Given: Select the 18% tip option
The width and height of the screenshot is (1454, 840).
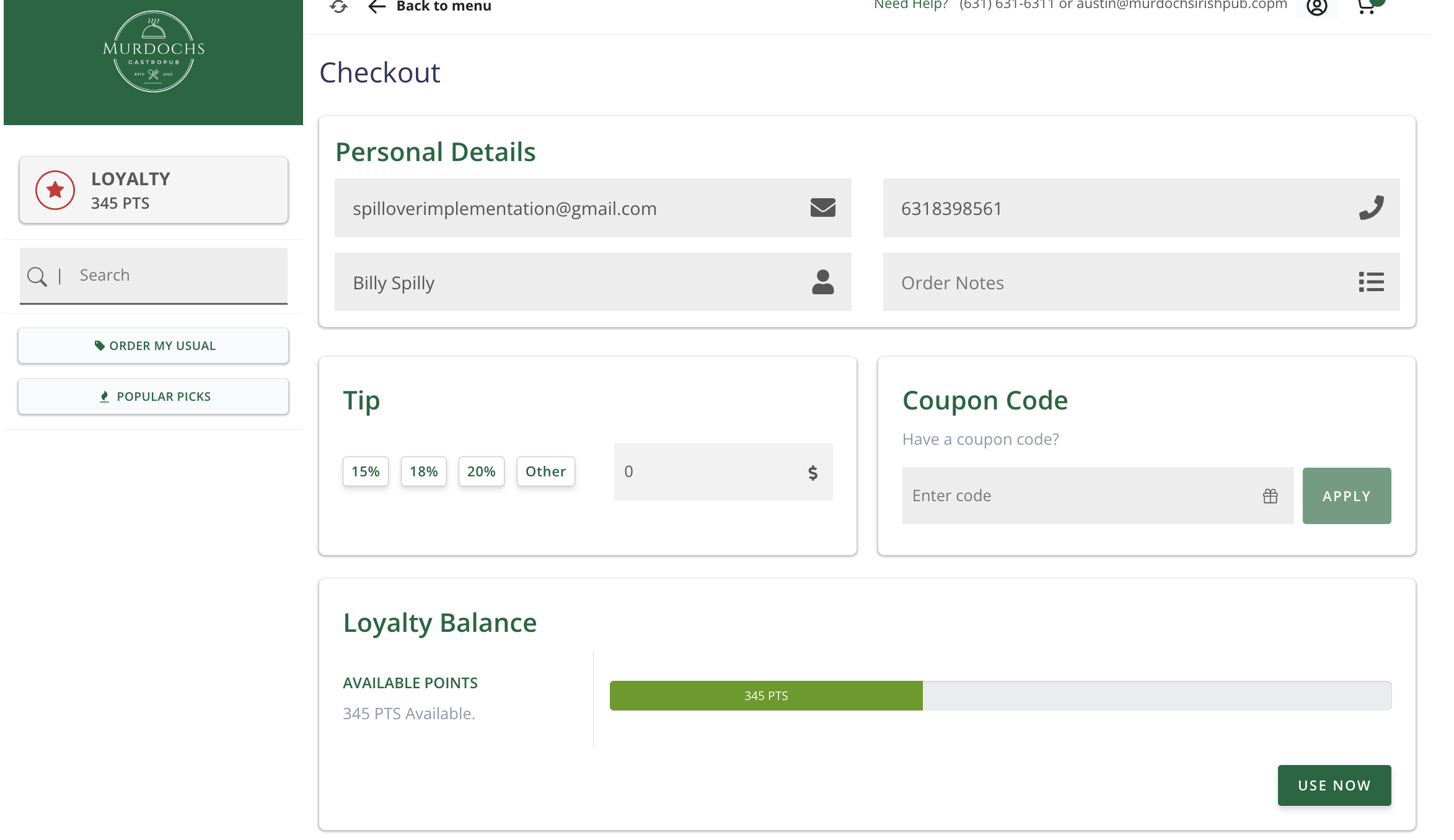Looking at the screenshot, I should (x=424, y=471).
